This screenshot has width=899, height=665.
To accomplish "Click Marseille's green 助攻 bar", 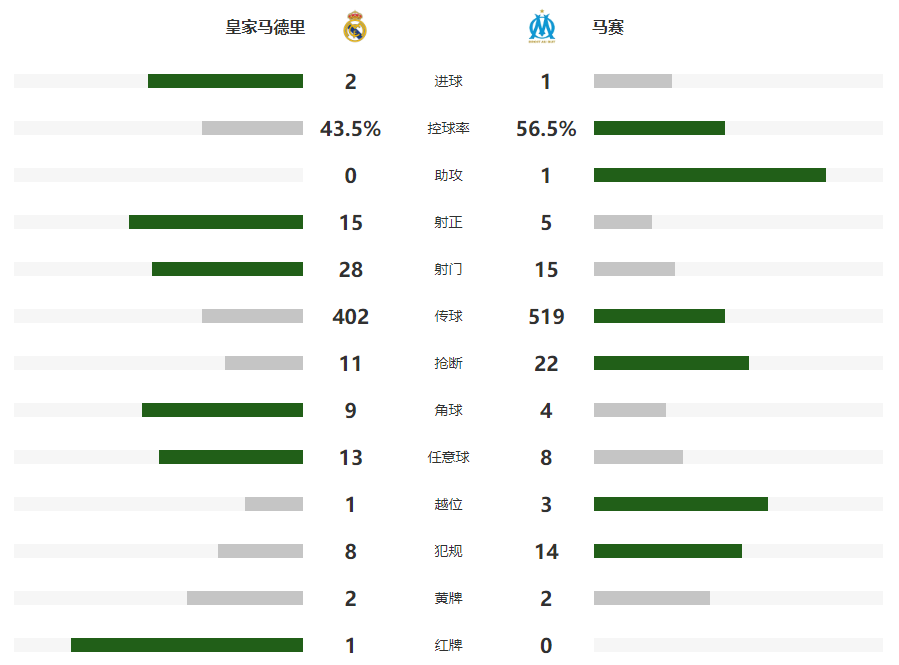I will (710, 175).
